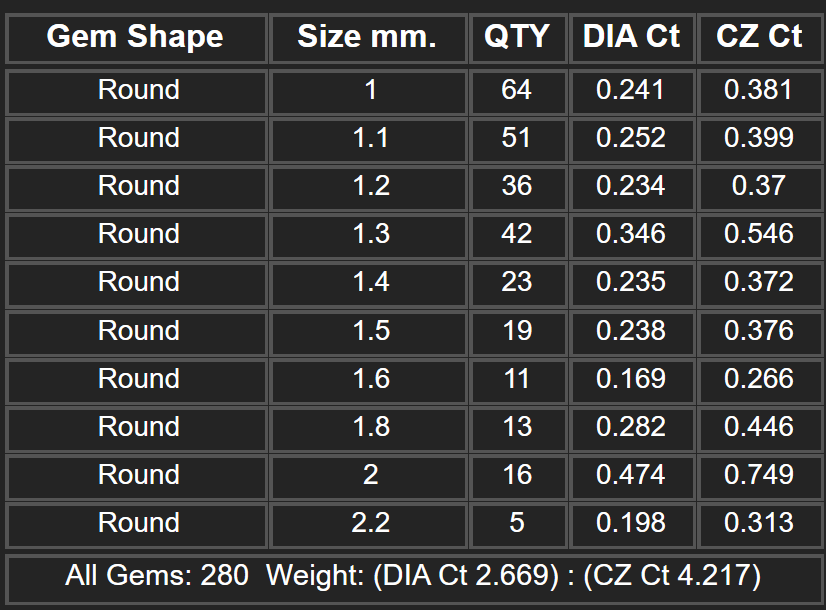This screenshot has height=610, width=826.
Task: Select CZ Ct value 0.37
Action: [761, 188]
